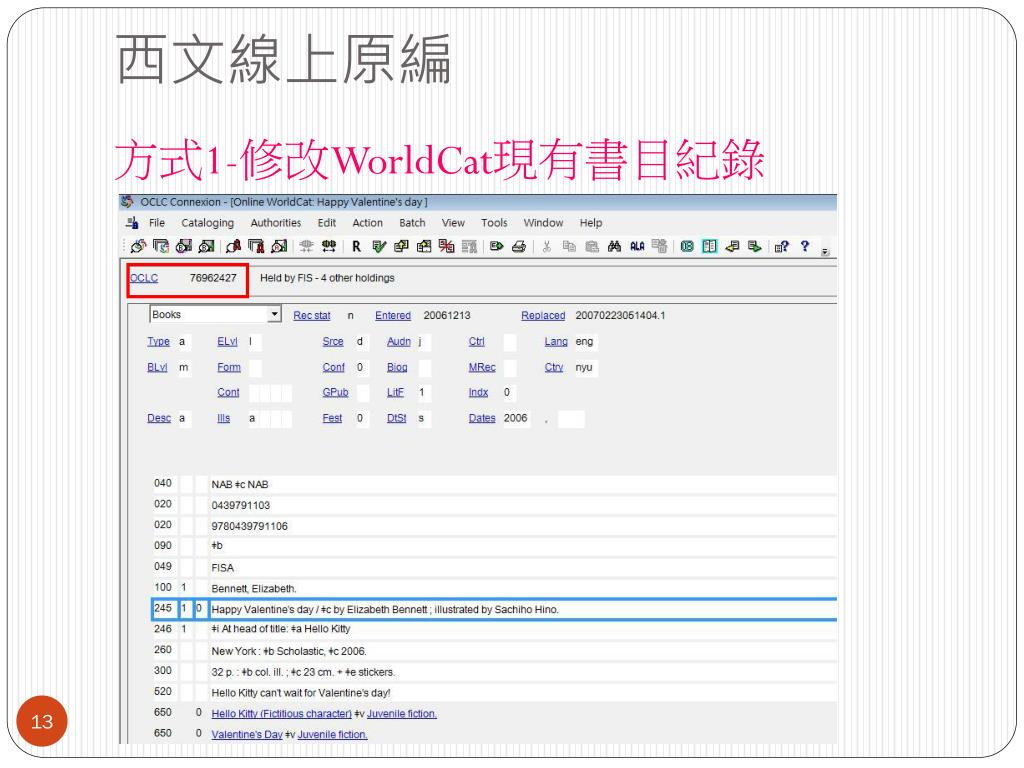Click the Type fixed-field link
The width and height of the screenshot is (1024, 768).
click(x=158, y=342)
